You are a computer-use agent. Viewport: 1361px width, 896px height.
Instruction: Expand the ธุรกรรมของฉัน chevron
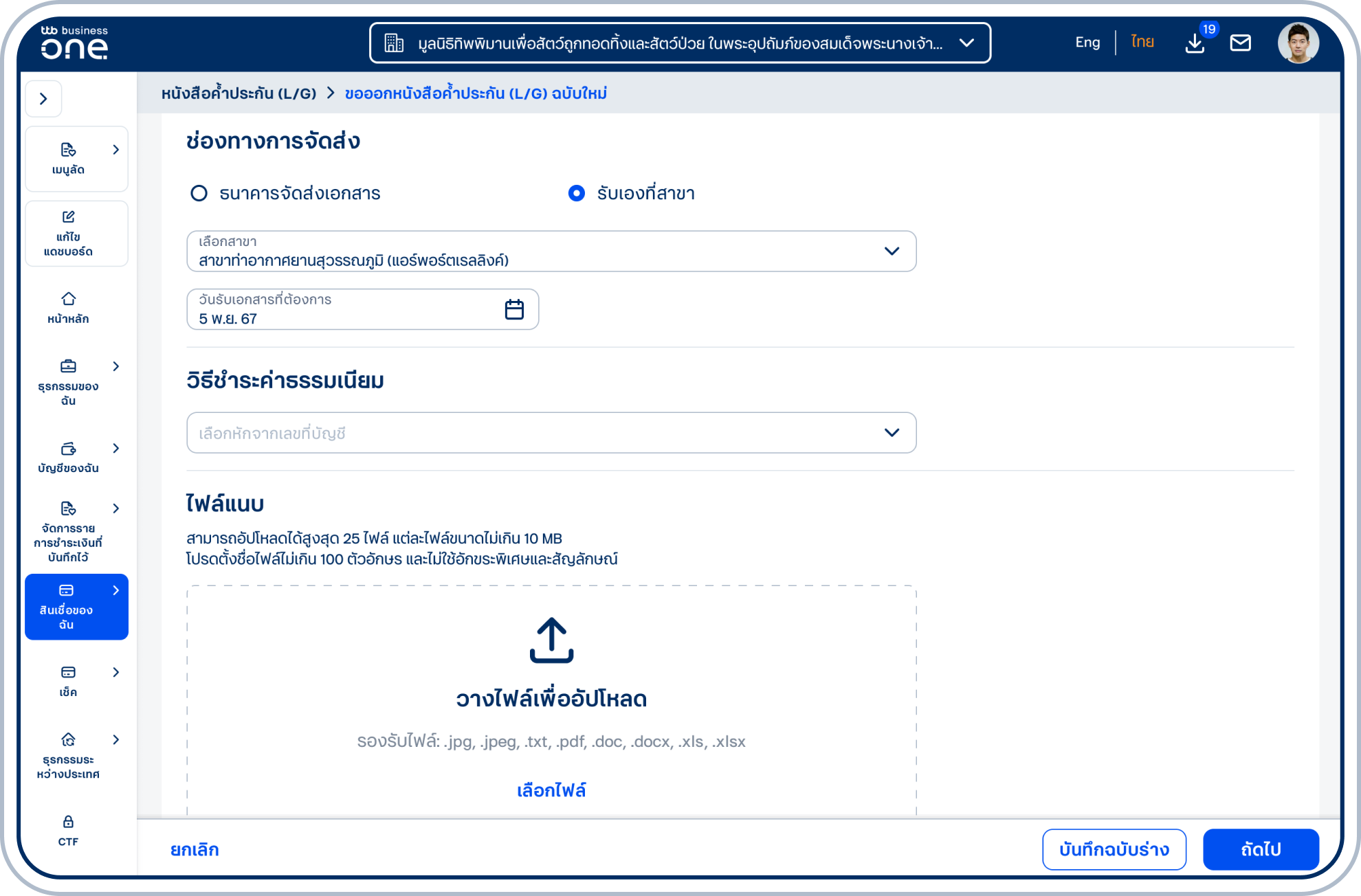pyautogui.click(x=116, y=366)
